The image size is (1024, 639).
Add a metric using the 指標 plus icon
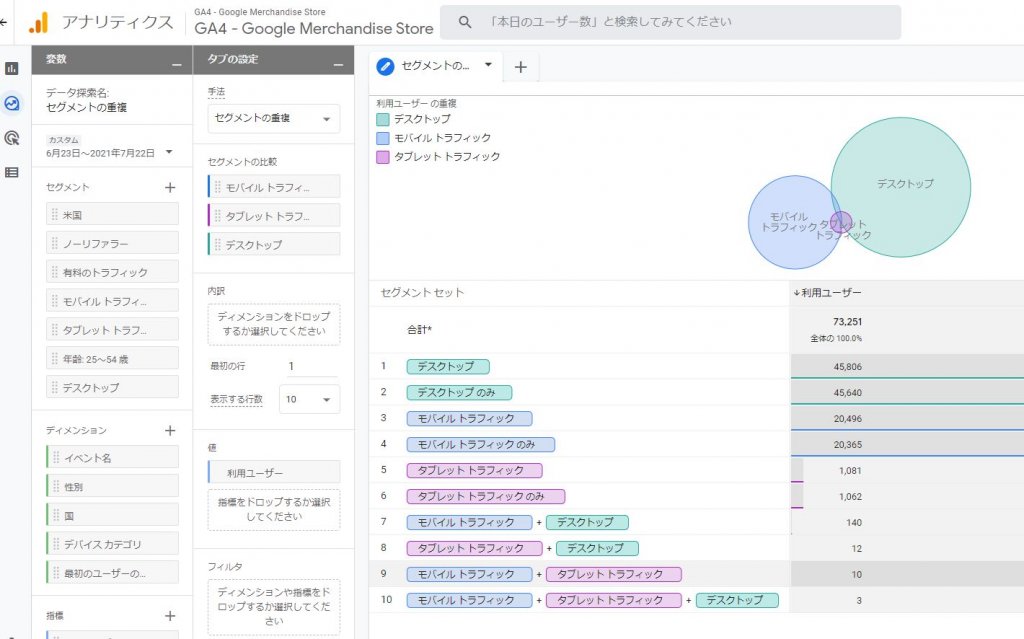click(x=170, y=616)
